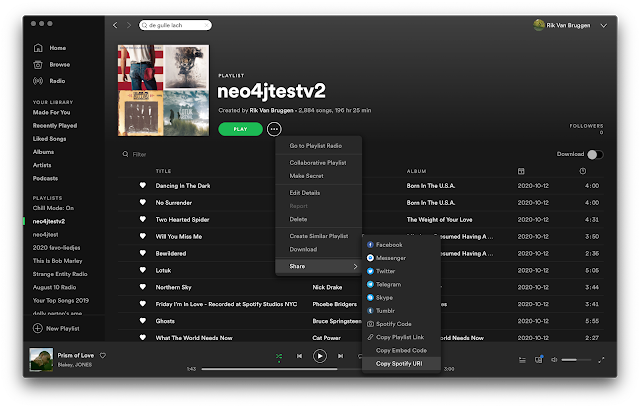Open the neo4jtest playlist
The width and height of the screenshot is (640, 408).
pos(45,235)
